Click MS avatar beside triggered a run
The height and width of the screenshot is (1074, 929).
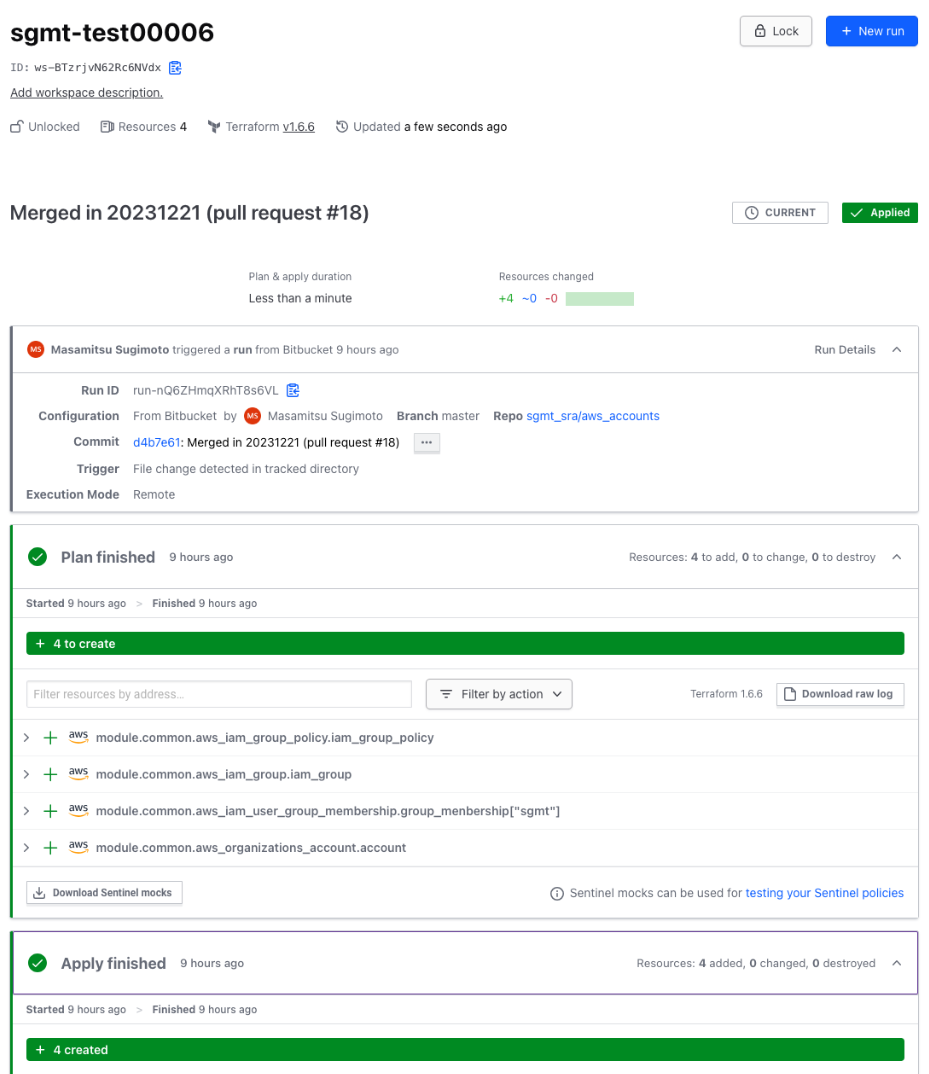click(36, 349)
